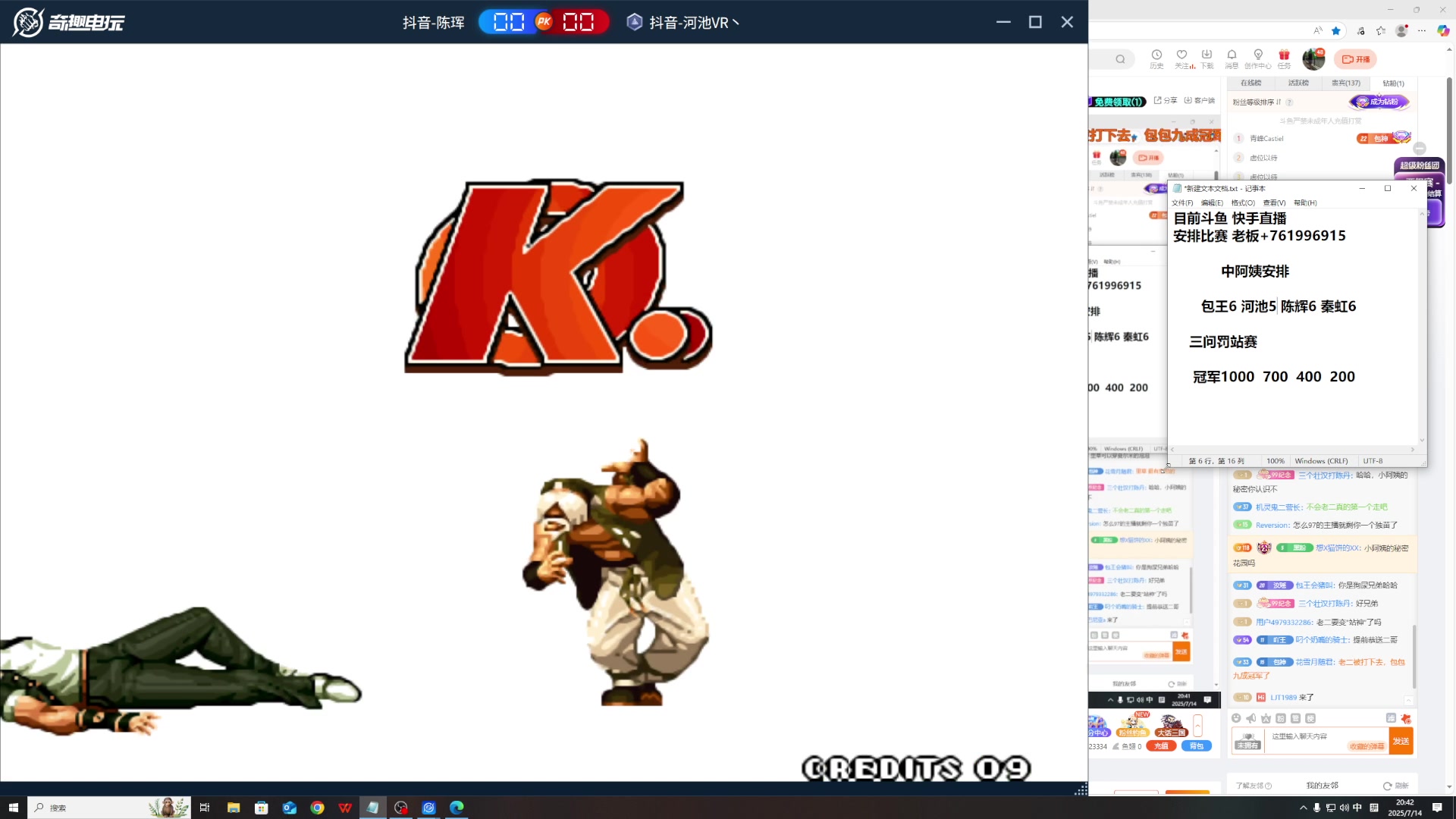Open the 下载 download icon
The height and width of the screenshot is (819, 1456).
[1207, 58]
